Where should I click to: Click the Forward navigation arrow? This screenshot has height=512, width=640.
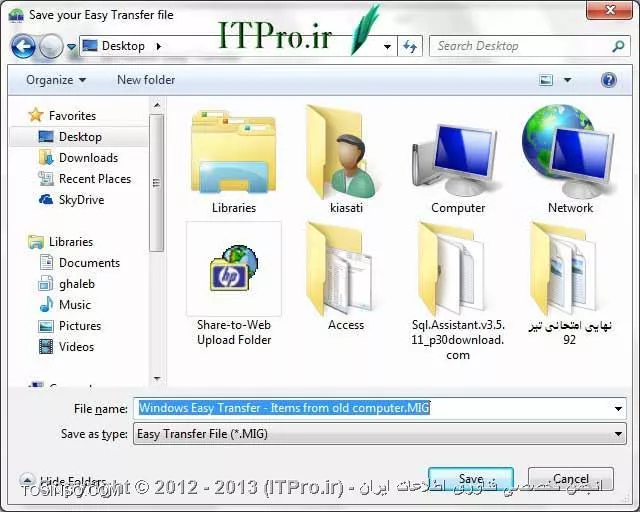(51, 46)
